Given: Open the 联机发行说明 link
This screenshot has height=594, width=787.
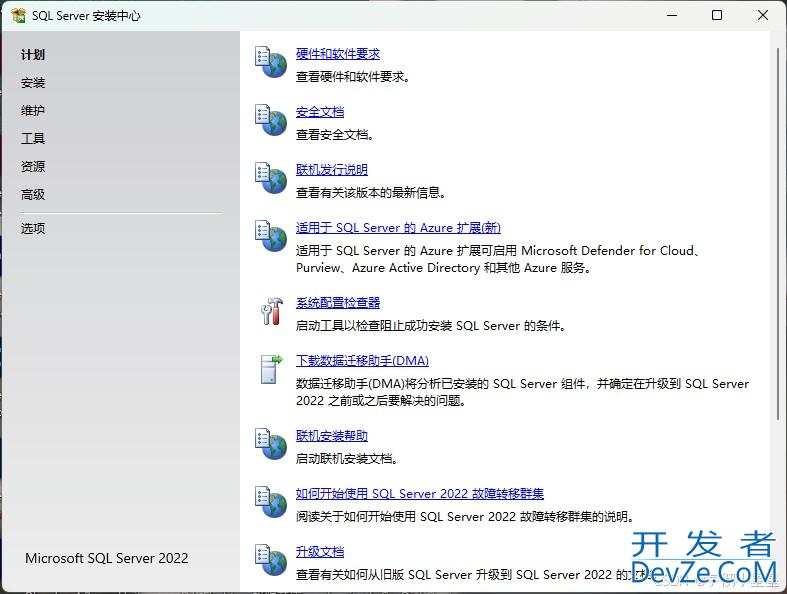Looking at the screenshot, I should click(x=332, y=169).
